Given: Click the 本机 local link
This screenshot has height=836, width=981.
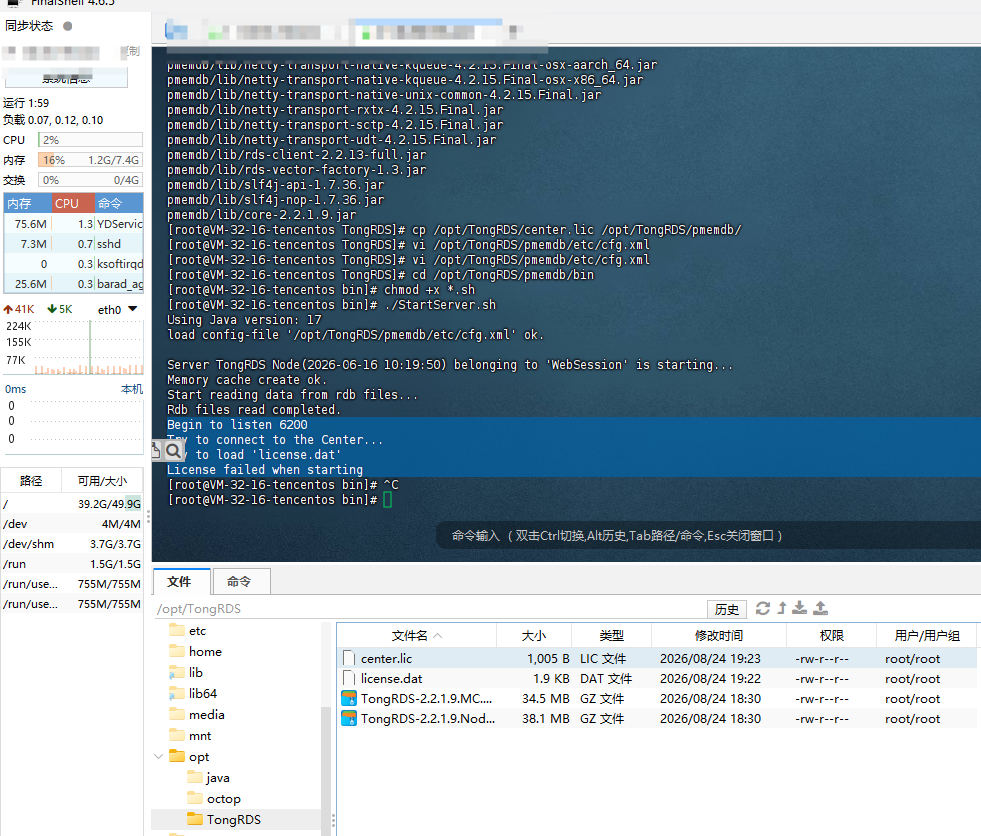Looking at the screenshot, I should coord(131,389).
